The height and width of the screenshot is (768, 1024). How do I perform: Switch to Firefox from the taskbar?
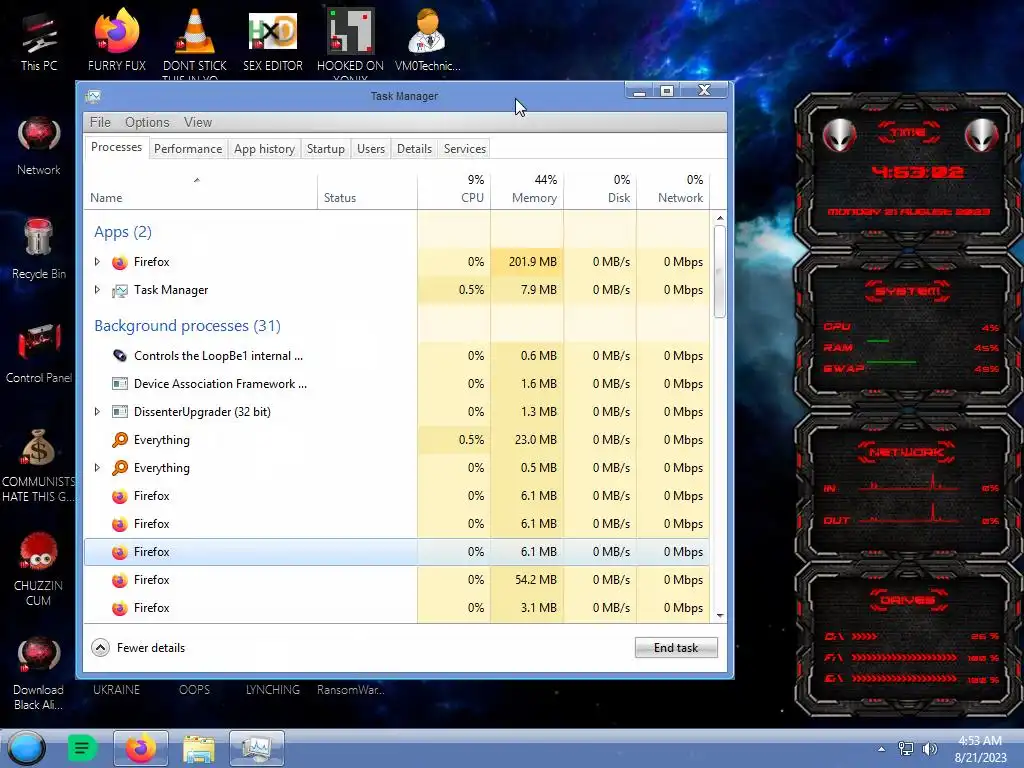141,748
